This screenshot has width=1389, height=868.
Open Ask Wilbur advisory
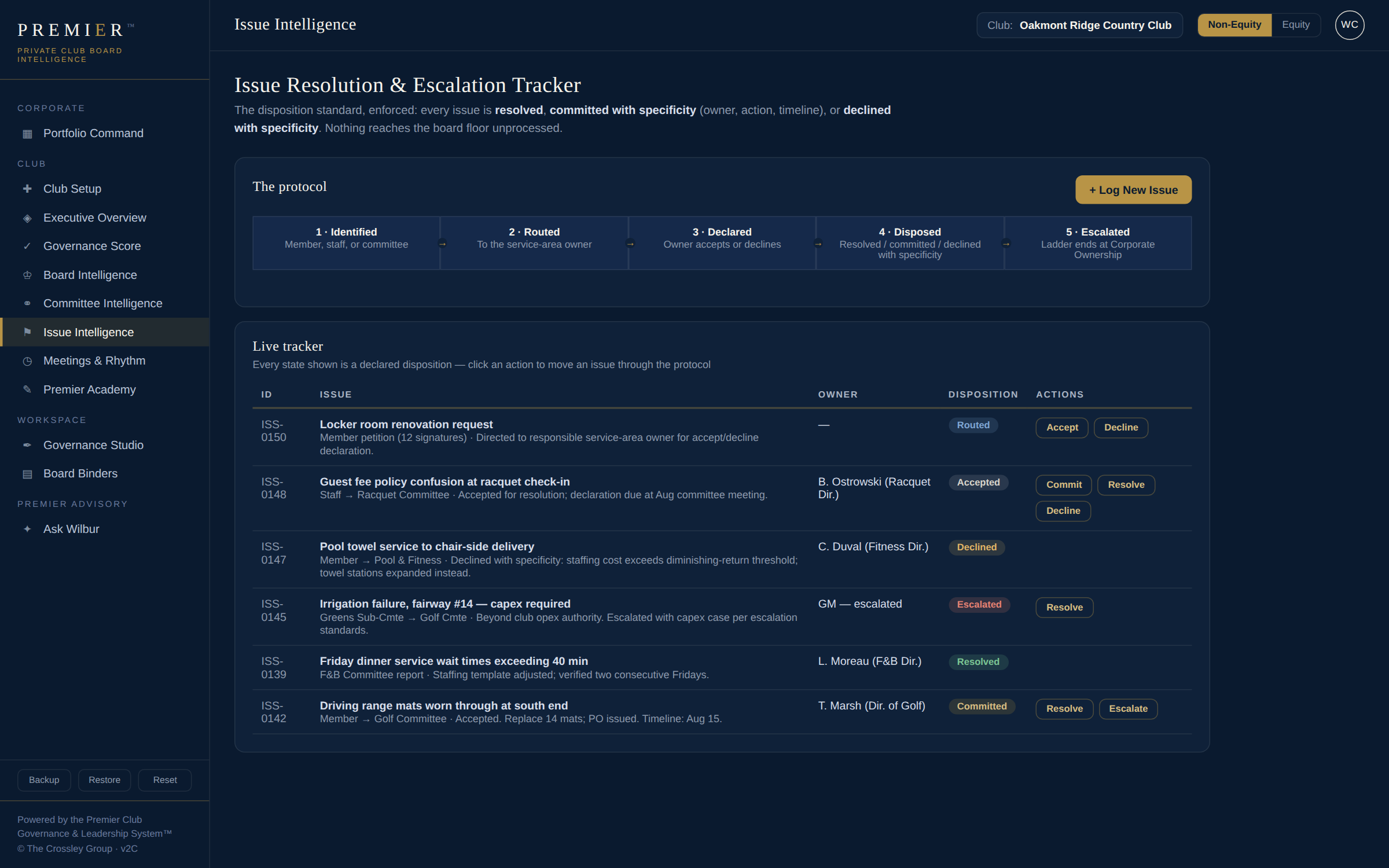coord(105,529)
